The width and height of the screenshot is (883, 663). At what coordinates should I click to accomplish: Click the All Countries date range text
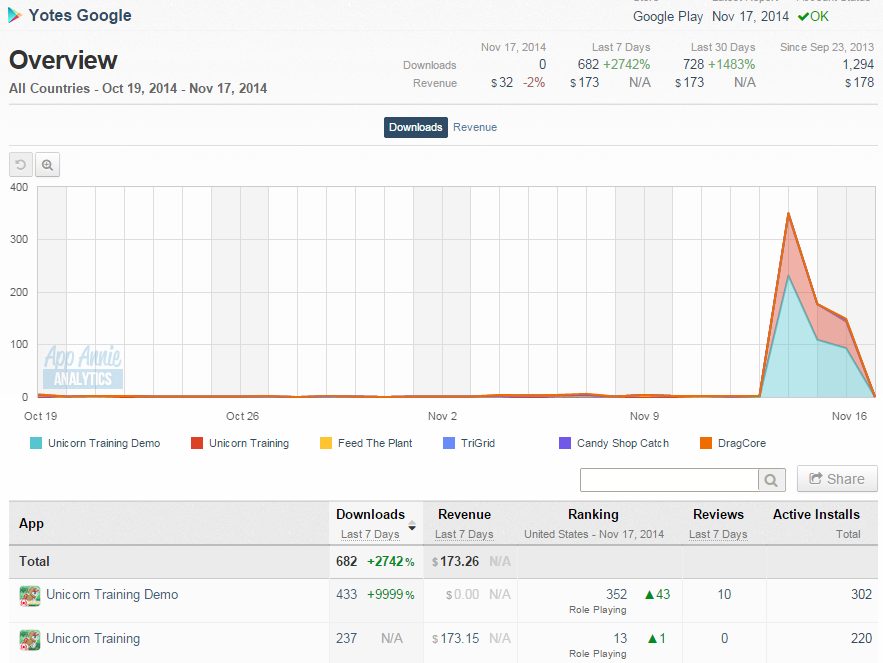click(x=138, y=88)
